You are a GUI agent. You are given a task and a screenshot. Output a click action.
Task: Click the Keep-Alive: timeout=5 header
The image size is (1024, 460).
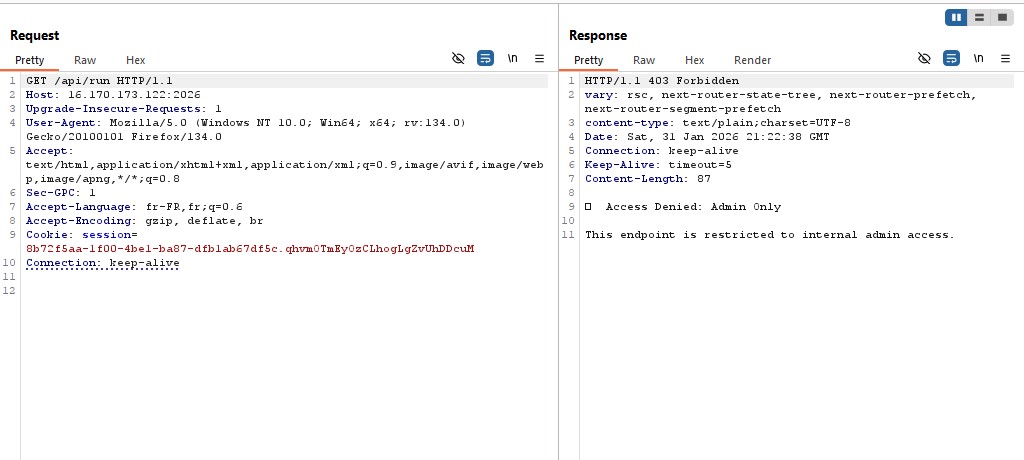click(x=658, y=165)
